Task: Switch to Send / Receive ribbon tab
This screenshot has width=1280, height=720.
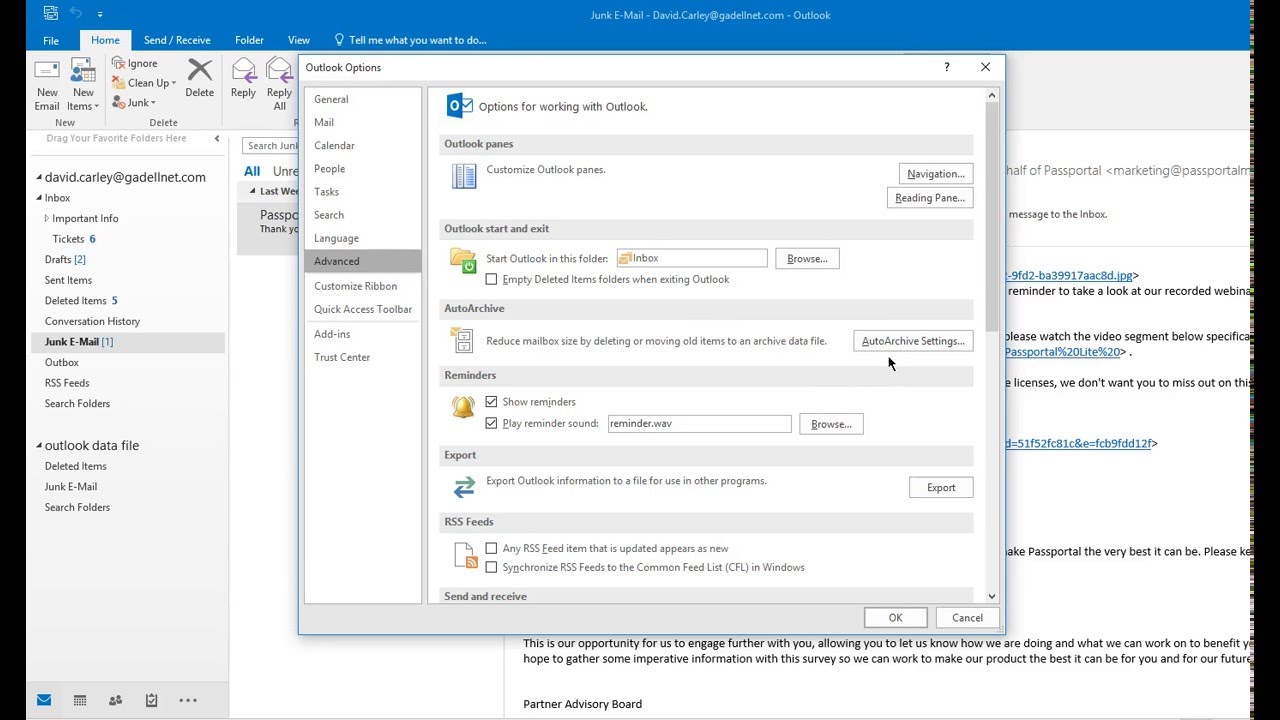Action: coord(177,40)
